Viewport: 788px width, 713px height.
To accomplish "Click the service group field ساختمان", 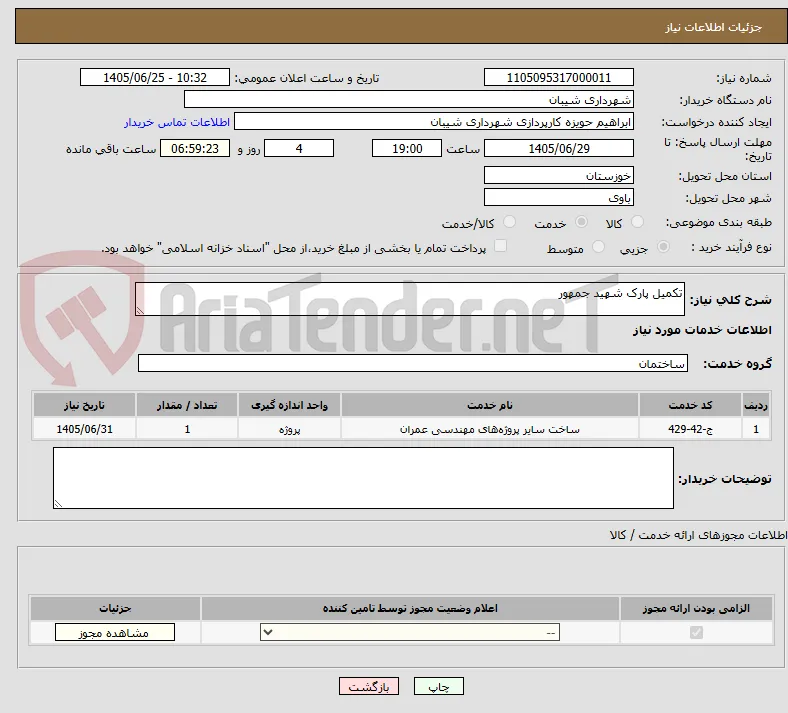I will pos(413,363).
